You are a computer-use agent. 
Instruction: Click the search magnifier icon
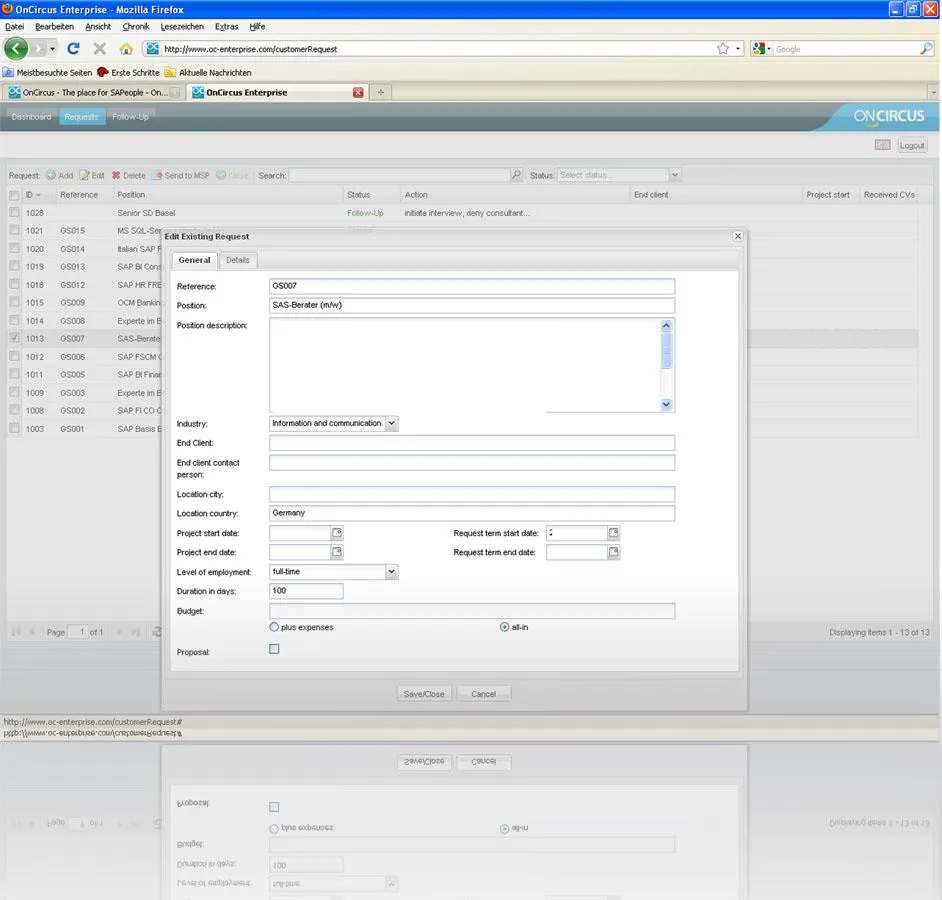516,175
